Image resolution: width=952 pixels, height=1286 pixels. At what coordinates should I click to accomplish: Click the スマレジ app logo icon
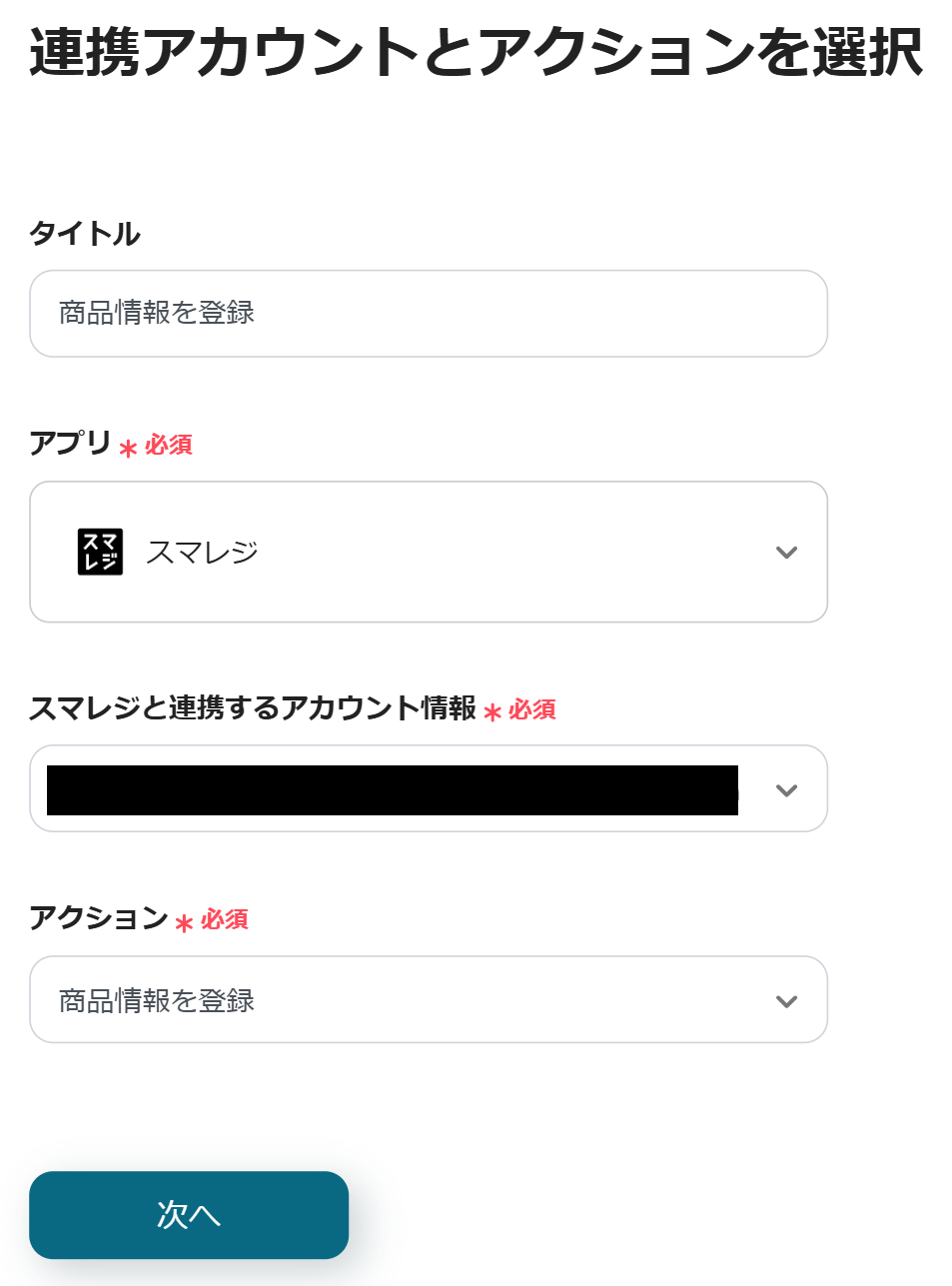100,552
